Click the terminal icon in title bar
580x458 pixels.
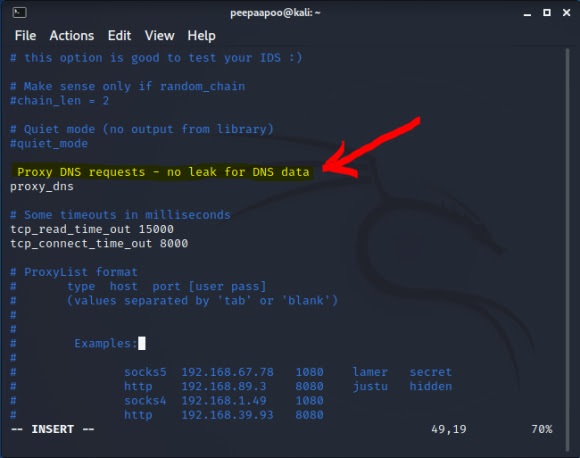(19, 13)
